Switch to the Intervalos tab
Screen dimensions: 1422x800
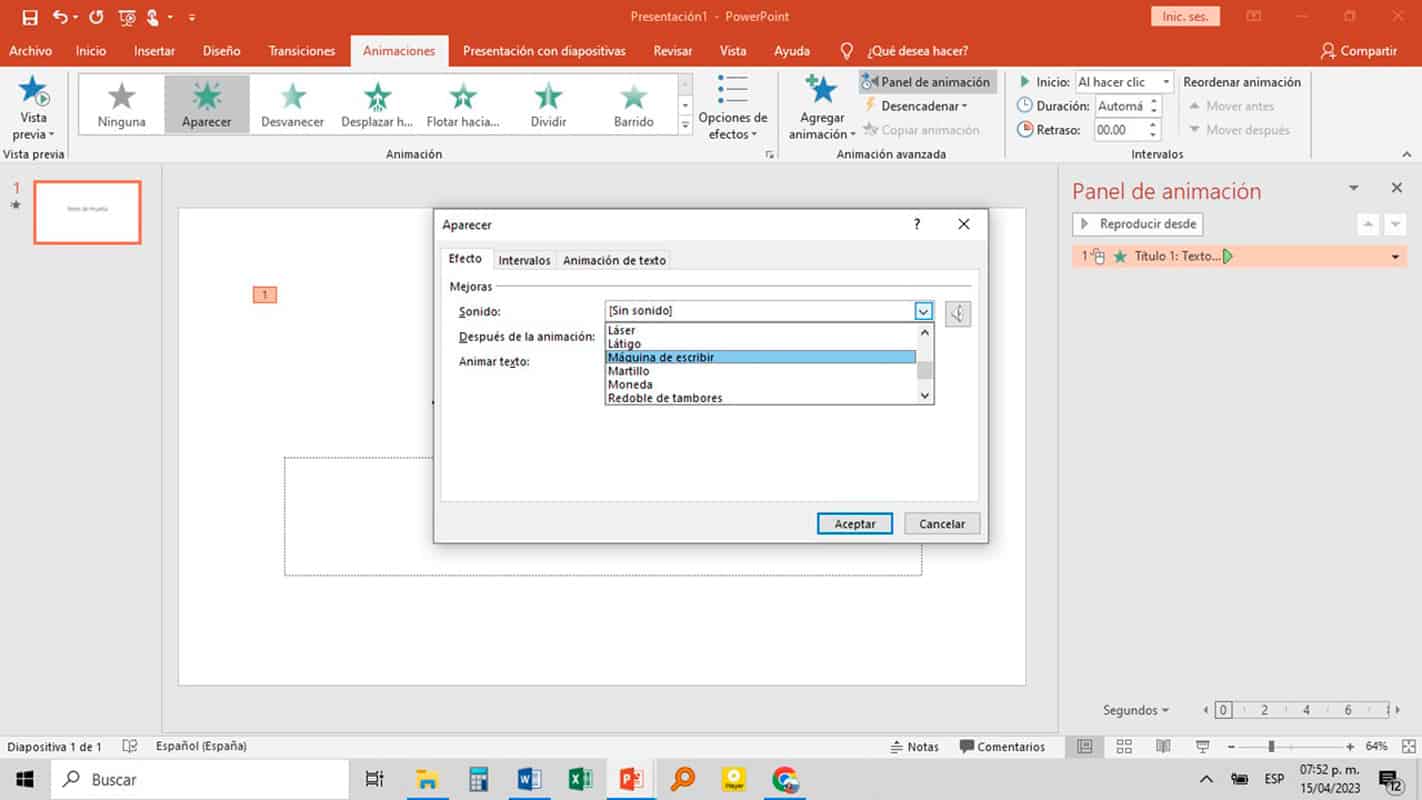point(524,260)
